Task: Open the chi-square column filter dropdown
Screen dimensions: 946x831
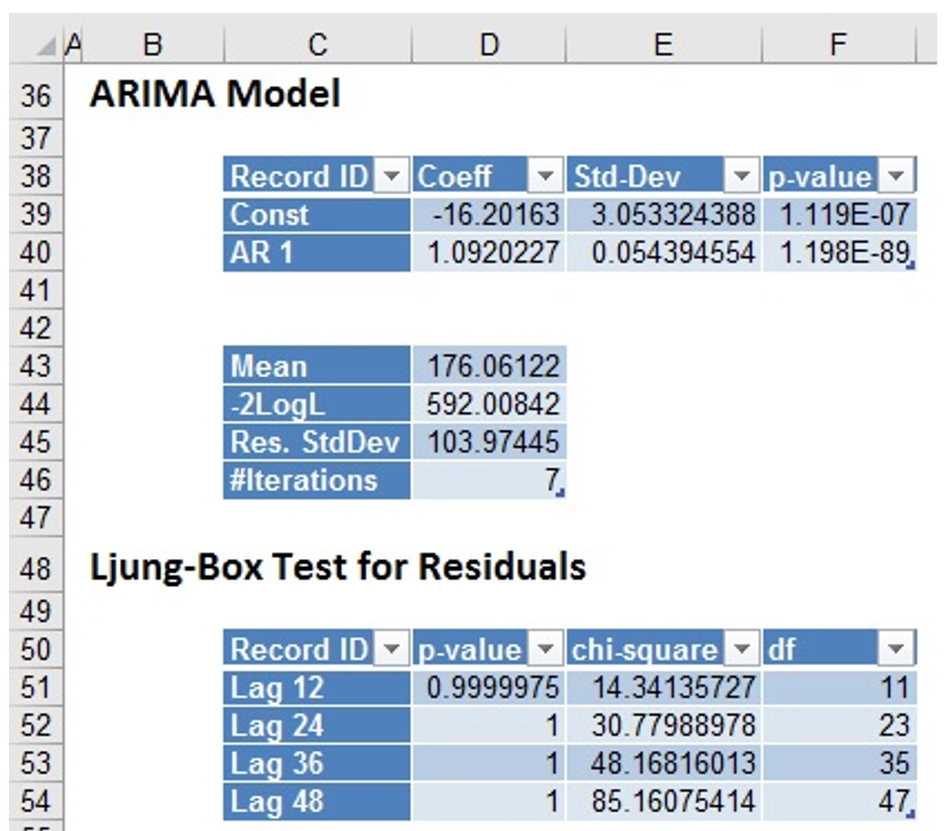Action: point(742,650)
